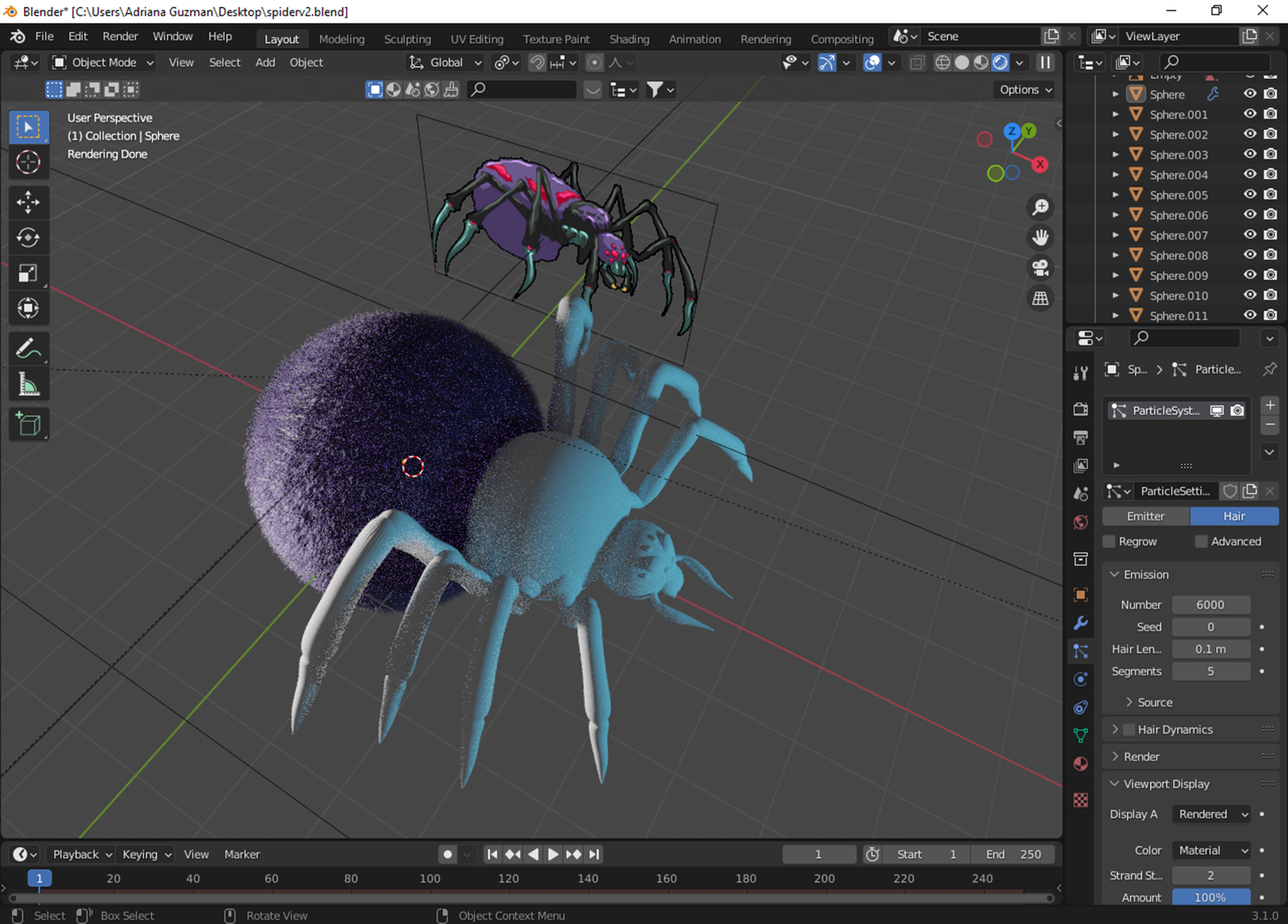This screenshot has width=1288, height=924.
Task: Switch to wireframe viewport shading
Action: pos(942,63)
